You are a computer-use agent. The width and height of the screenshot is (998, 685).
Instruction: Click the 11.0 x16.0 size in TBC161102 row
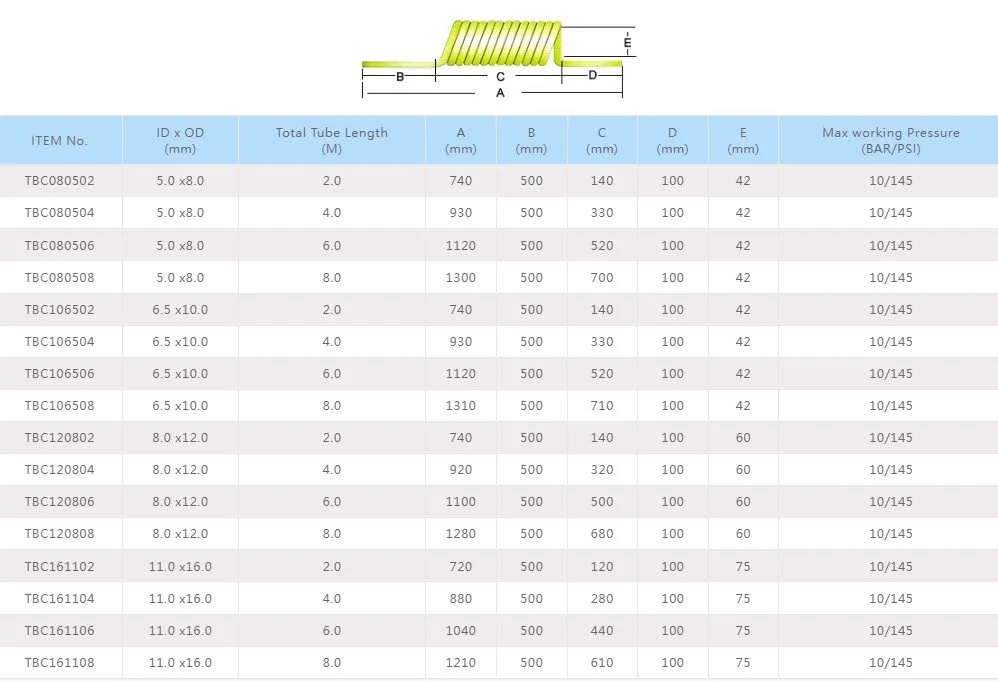(x=180, y=567)
